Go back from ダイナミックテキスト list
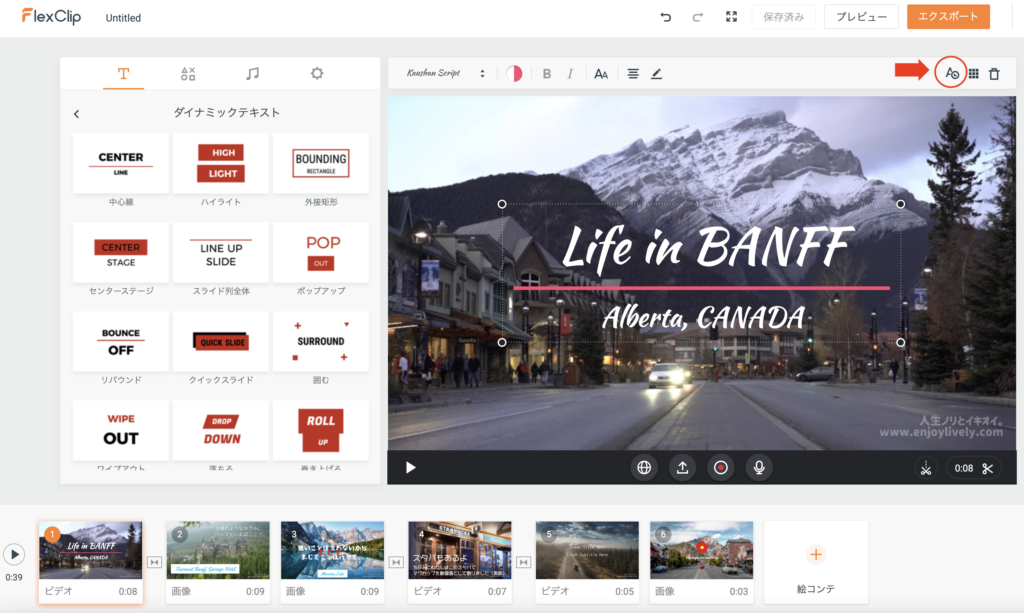This screenshot has width=1024, height=613. [76, 114]
